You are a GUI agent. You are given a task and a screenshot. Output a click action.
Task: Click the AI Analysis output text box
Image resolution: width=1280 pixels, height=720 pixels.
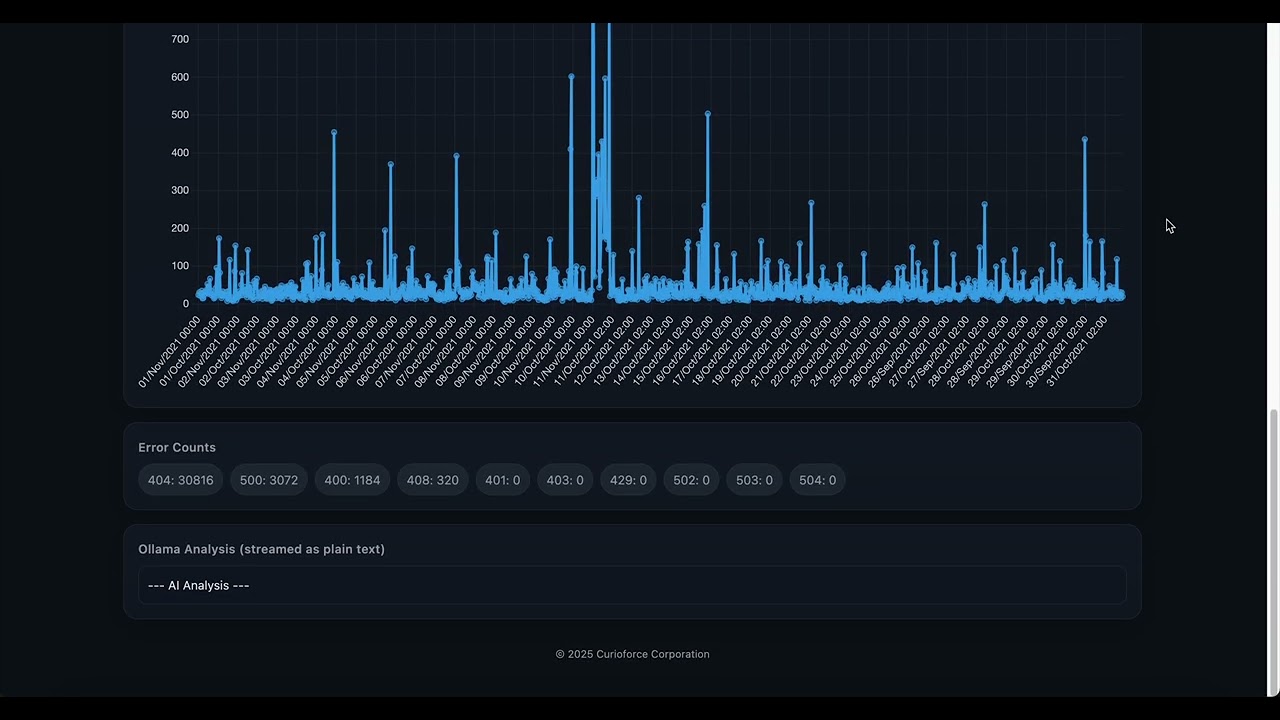tap(632, 585)
